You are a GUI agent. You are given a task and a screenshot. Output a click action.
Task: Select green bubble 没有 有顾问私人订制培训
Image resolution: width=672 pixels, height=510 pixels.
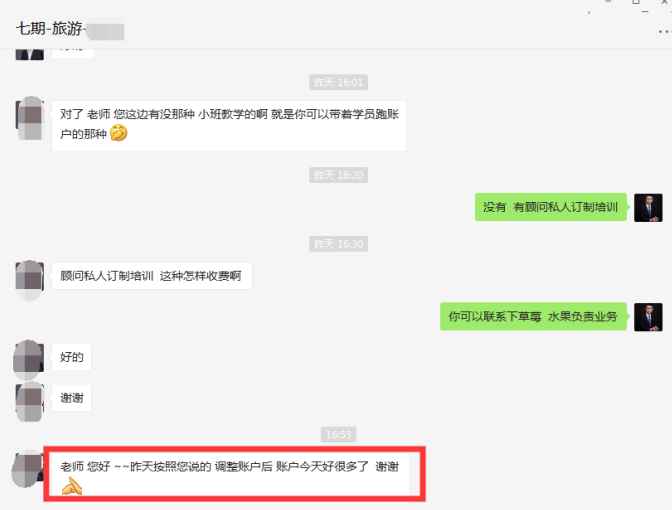(x=551, y=207)
